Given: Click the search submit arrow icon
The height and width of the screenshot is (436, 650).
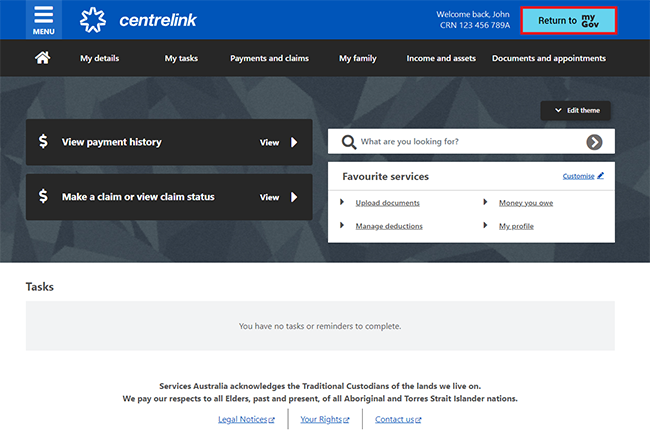Looking at the screenshot, I should (x=594, y=142).
